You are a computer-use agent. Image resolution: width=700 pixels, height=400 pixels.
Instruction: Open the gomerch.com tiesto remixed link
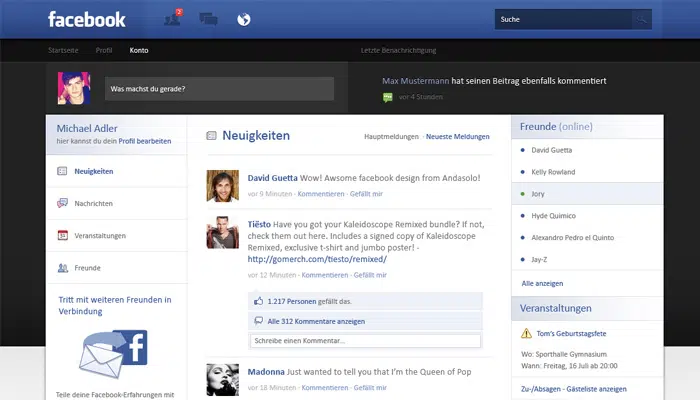click(x=316, y=259)
